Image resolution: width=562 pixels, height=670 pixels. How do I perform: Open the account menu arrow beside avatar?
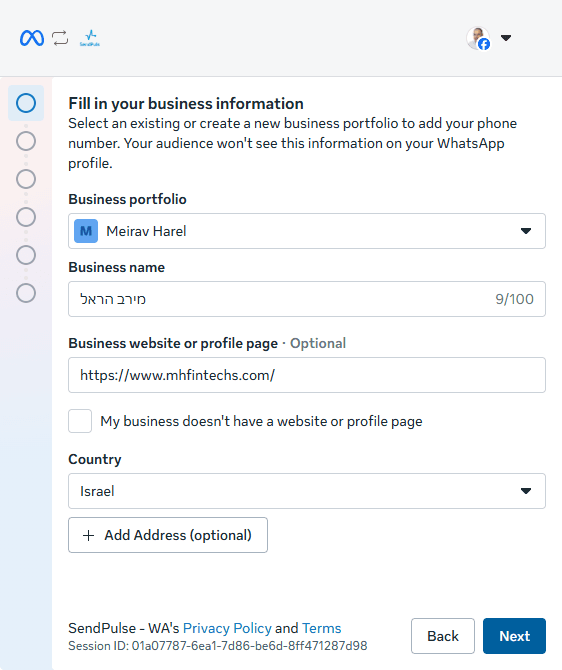[x=506, y=38]
